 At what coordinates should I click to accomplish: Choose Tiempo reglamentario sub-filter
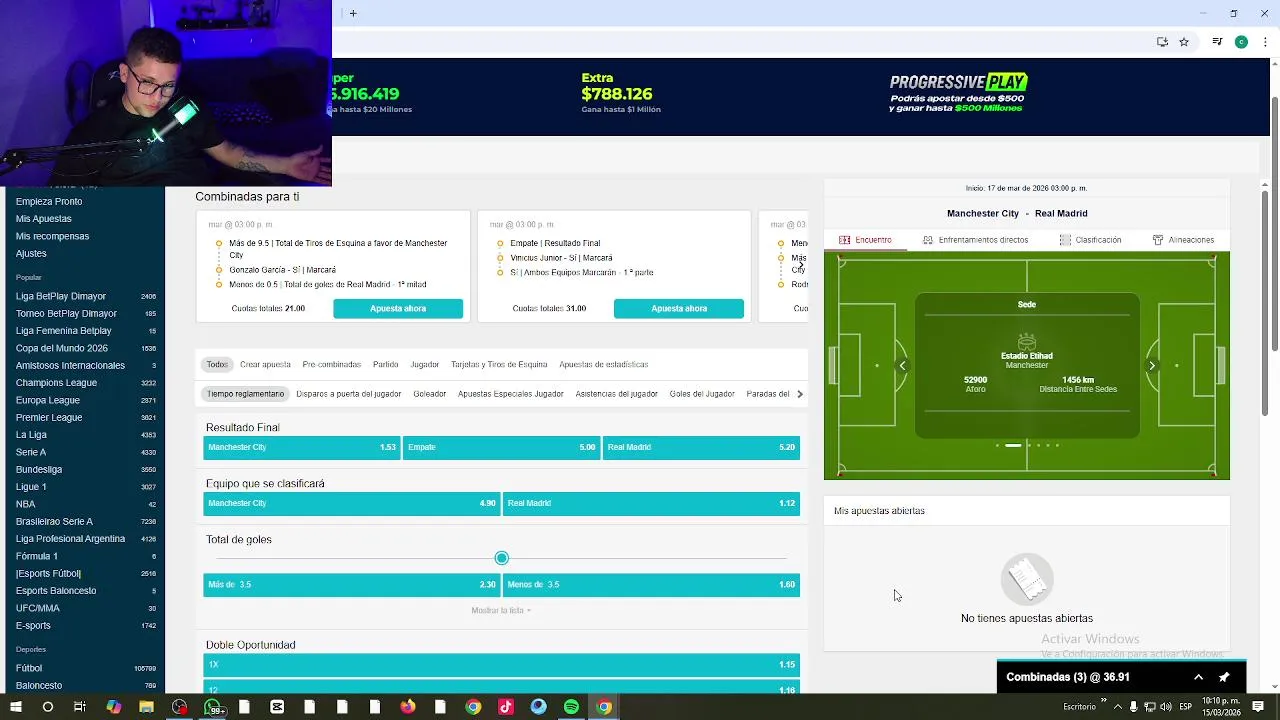point(246,394)
